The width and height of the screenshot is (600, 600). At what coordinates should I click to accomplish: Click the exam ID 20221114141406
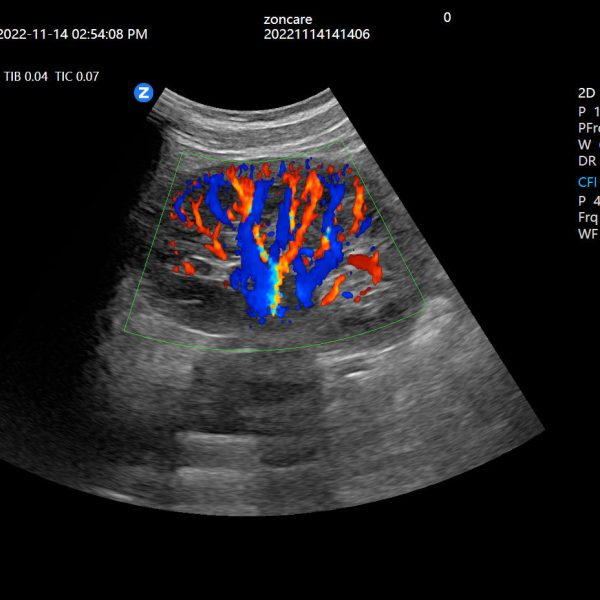[x=317, y=34]
